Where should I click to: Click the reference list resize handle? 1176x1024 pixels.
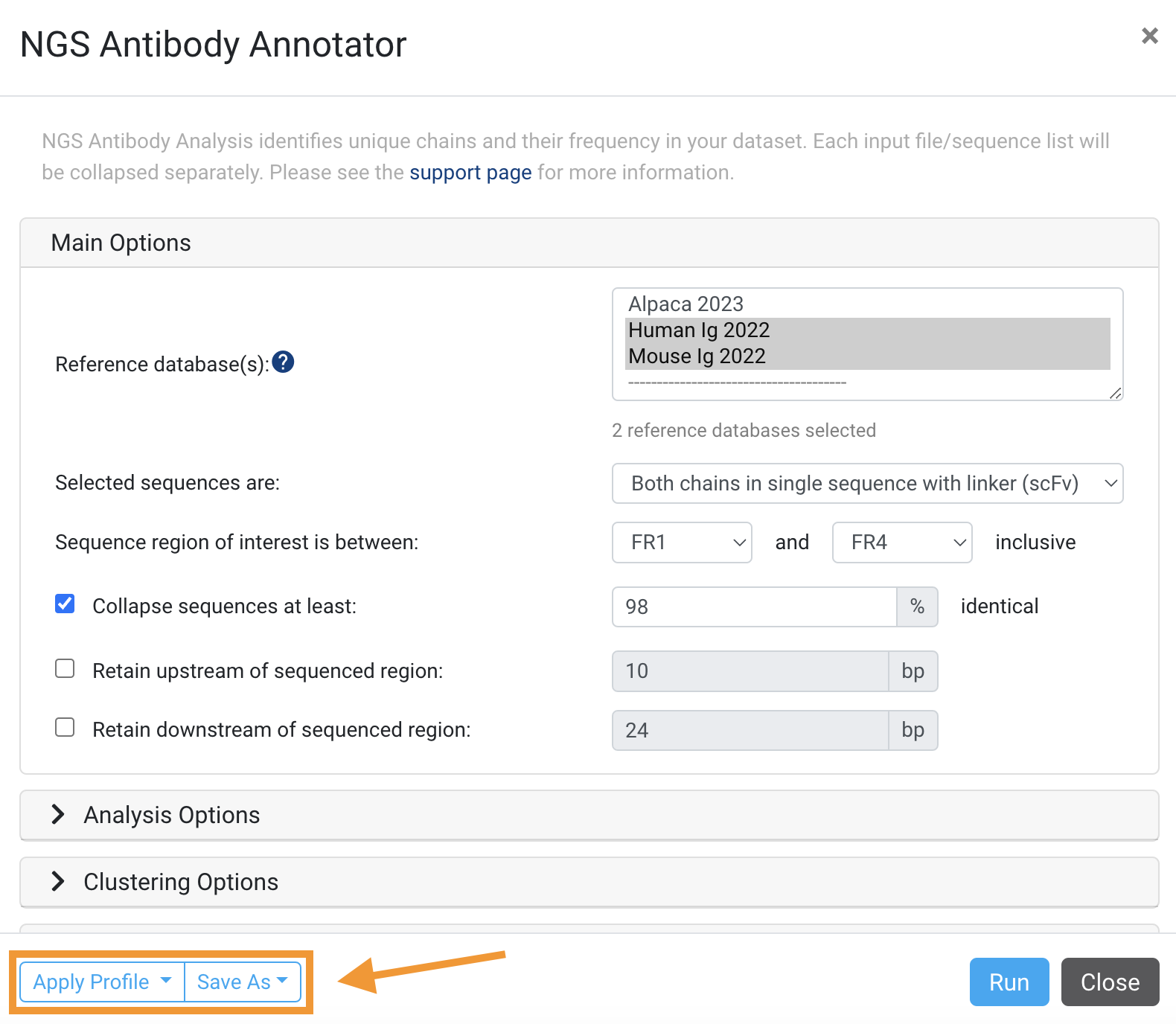(x=1115, y=393)
